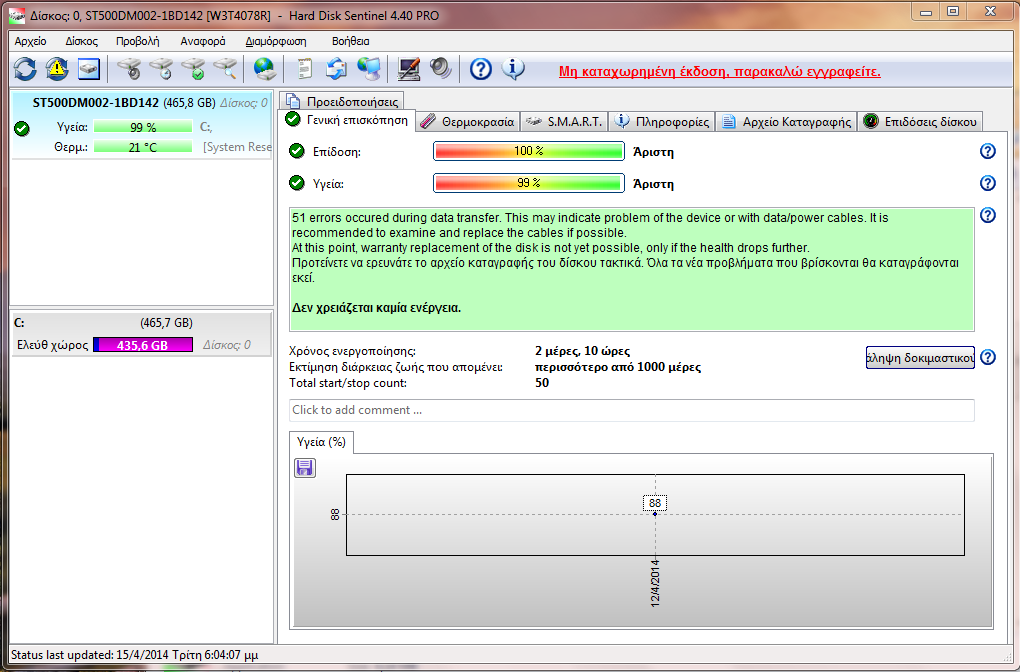Click the status bar last updated text

(135, 654)
